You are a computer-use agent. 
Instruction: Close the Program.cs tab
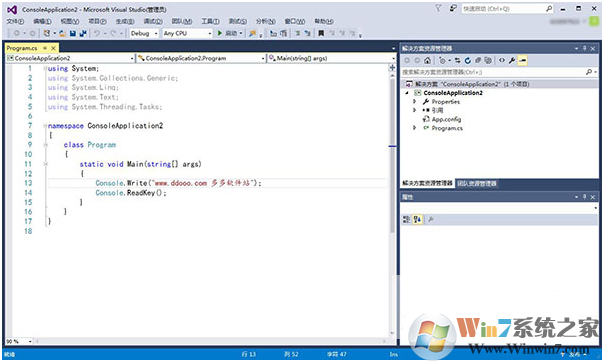(x=53, y=48)
